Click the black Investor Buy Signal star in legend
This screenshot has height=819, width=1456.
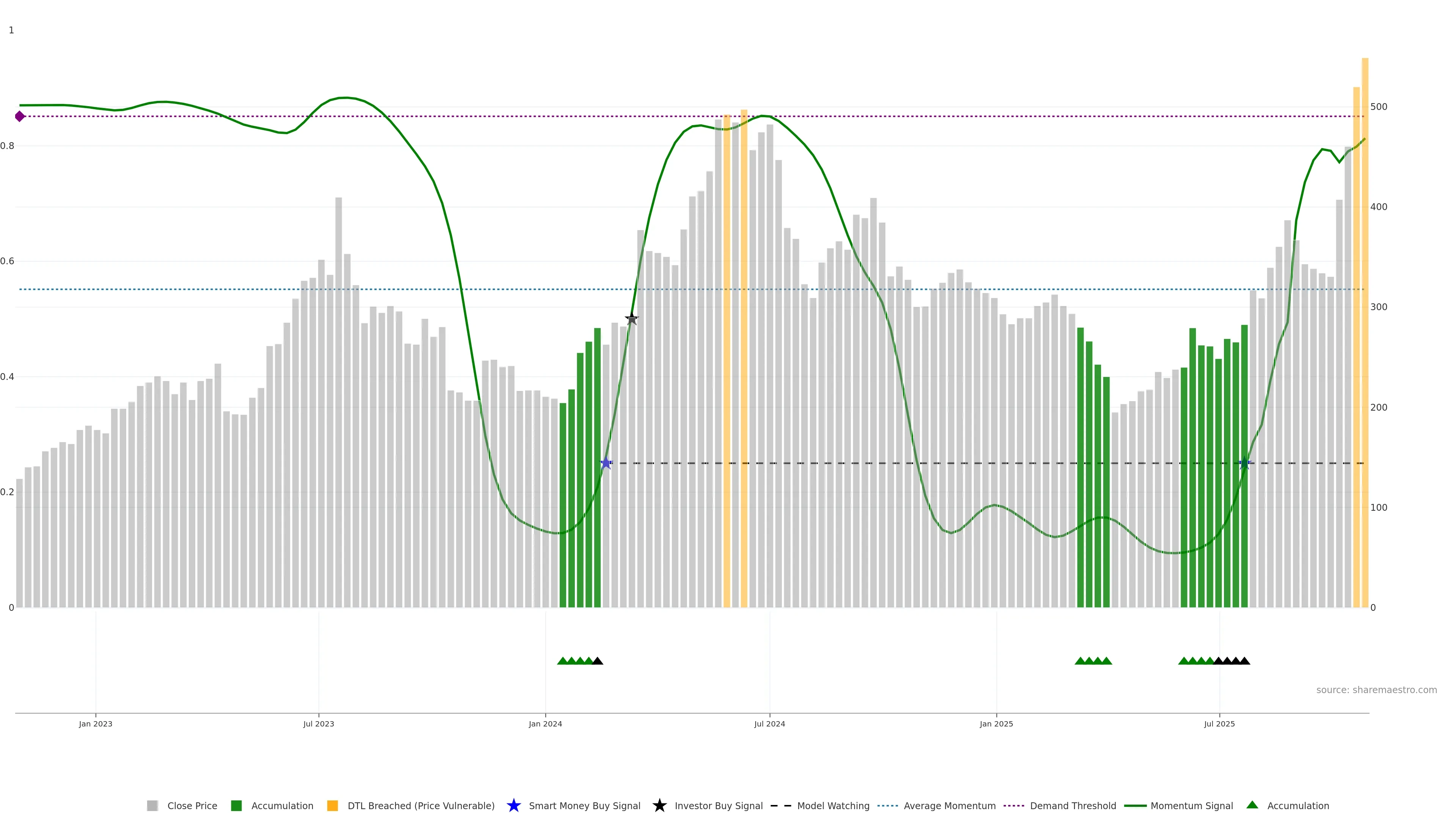659,805
